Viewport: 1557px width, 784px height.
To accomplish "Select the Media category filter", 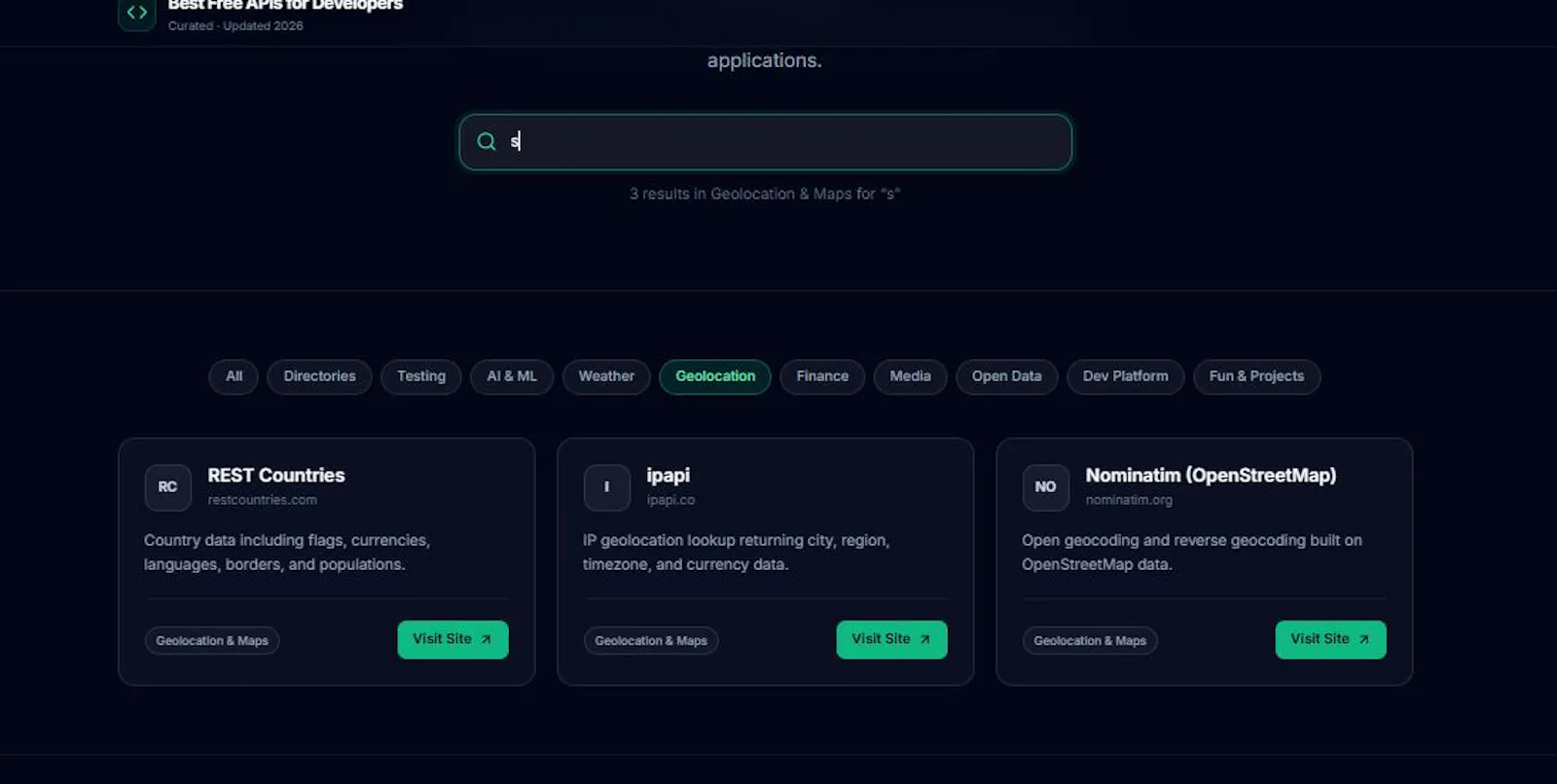I will tap(911, 376).
